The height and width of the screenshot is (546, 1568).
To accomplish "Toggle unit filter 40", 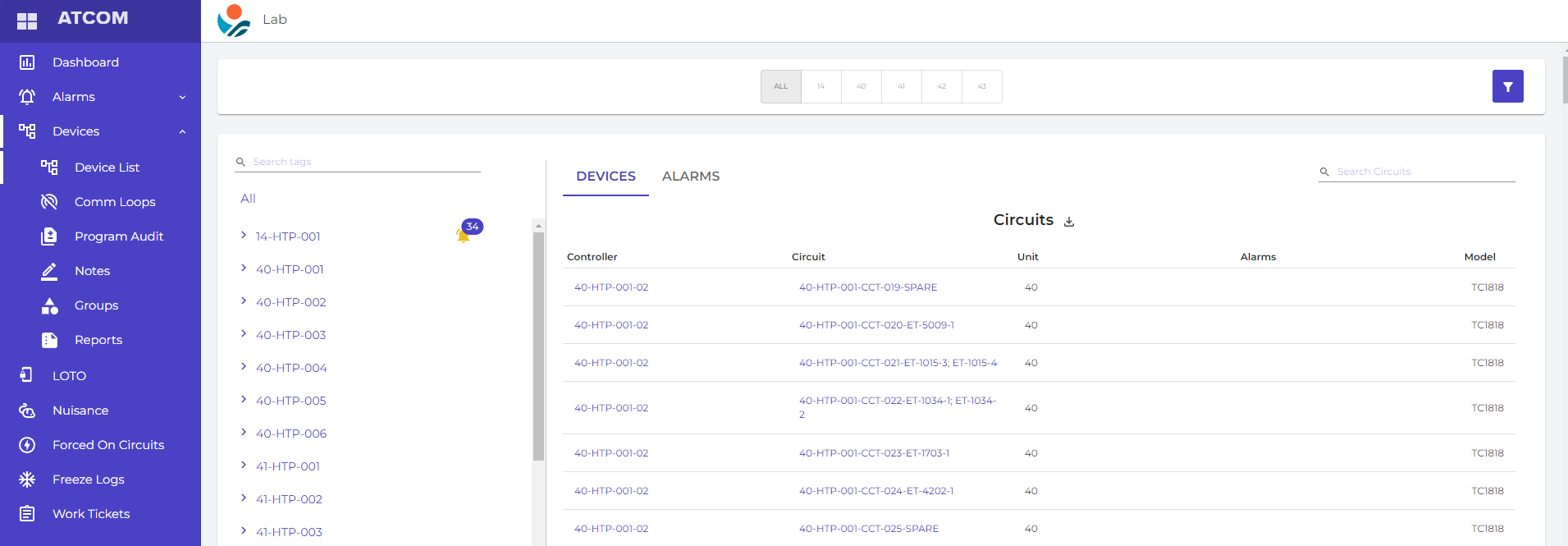I will click(861, 86).
